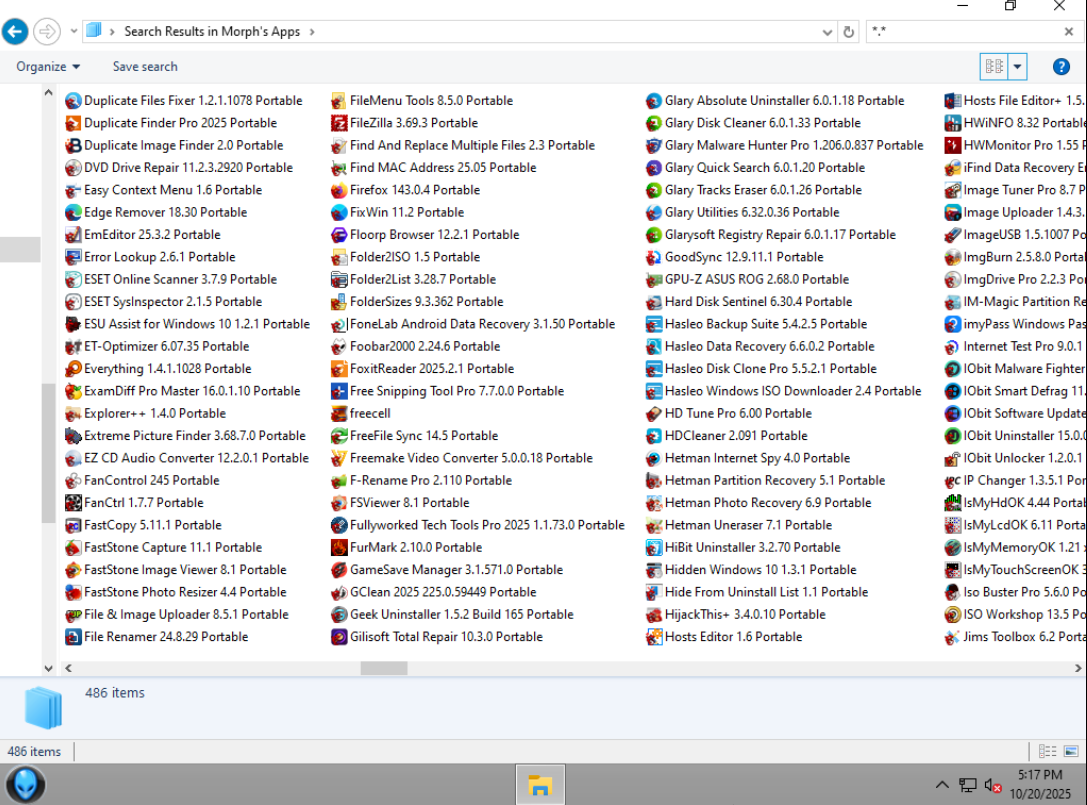Screen dimensions: 1087x805
Task: Select the GoodSync 12.9.11.1 Portable icon
Action: (x=653, y=257)
